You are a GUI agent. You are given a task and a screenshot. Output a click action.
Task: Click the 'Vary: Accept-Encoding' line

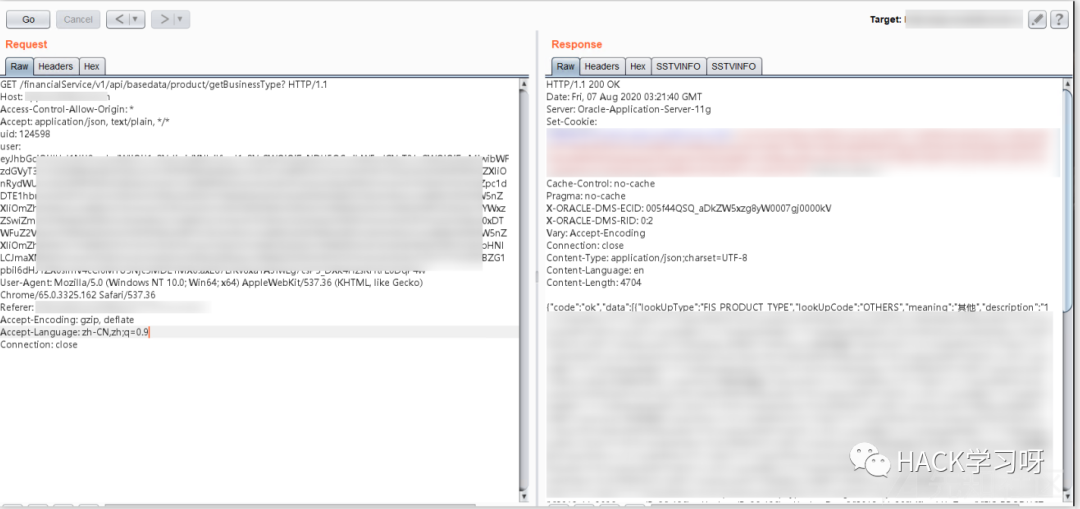click(596, 233)
